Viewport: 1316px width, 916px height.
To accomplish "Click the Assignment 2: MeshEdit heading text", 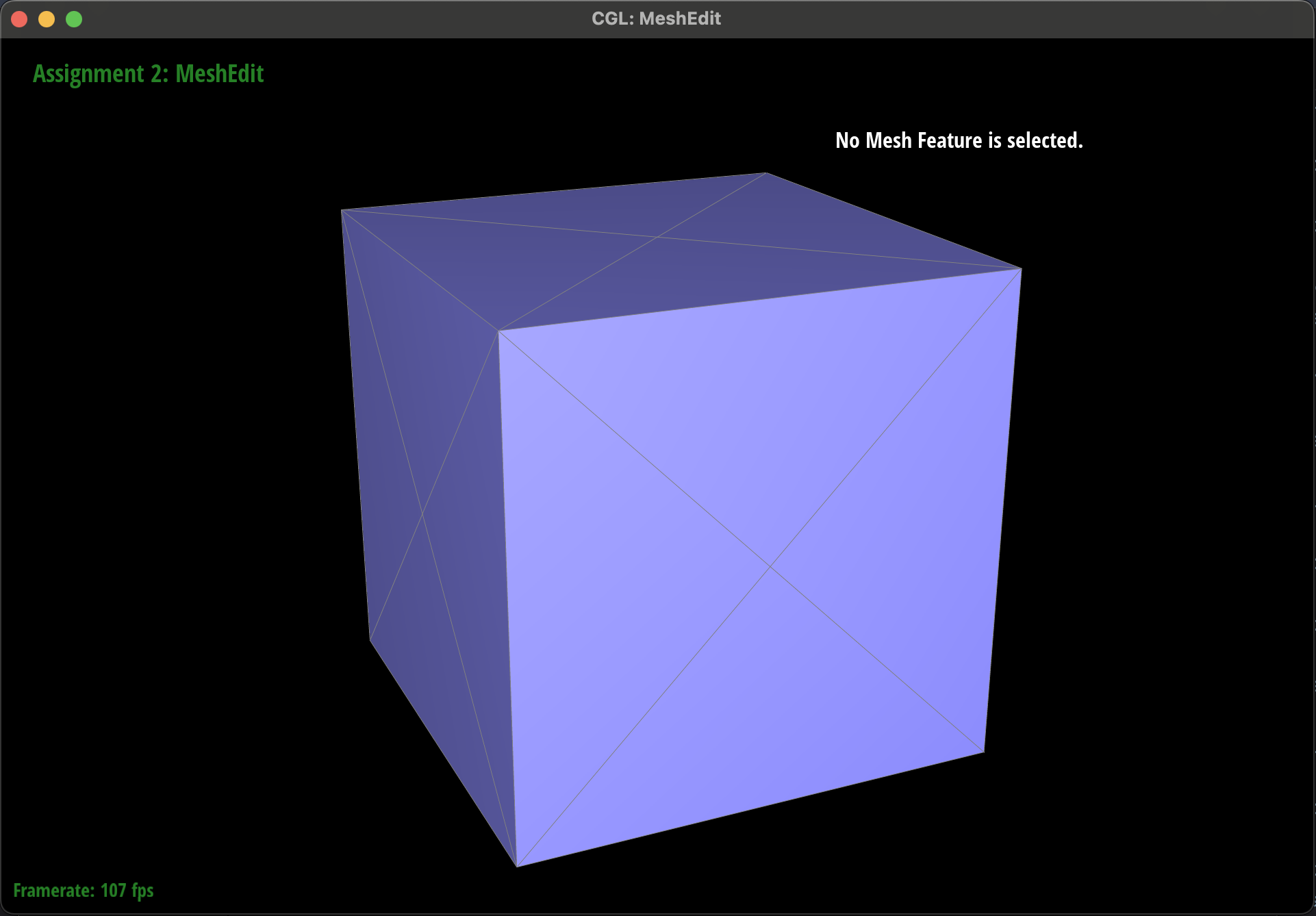I will (x=148, y=74).
